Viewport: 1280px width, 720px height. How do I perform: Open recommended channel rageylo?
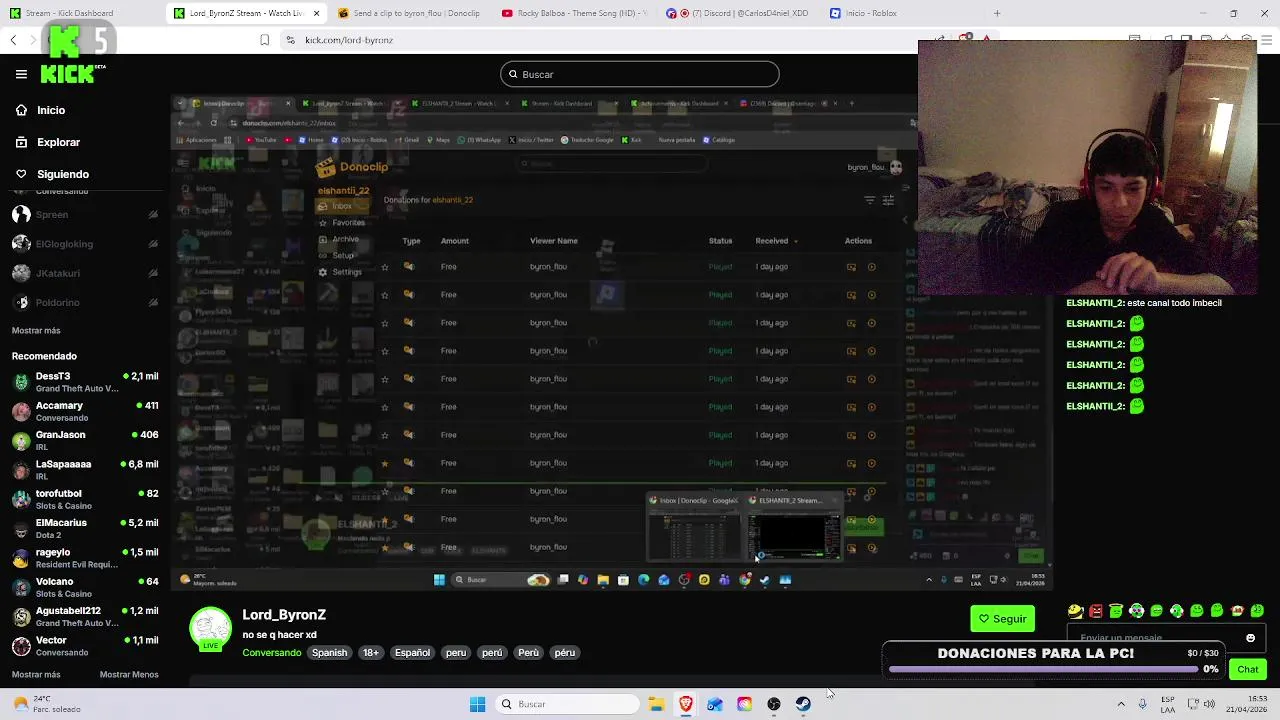[x=85, y=558]
